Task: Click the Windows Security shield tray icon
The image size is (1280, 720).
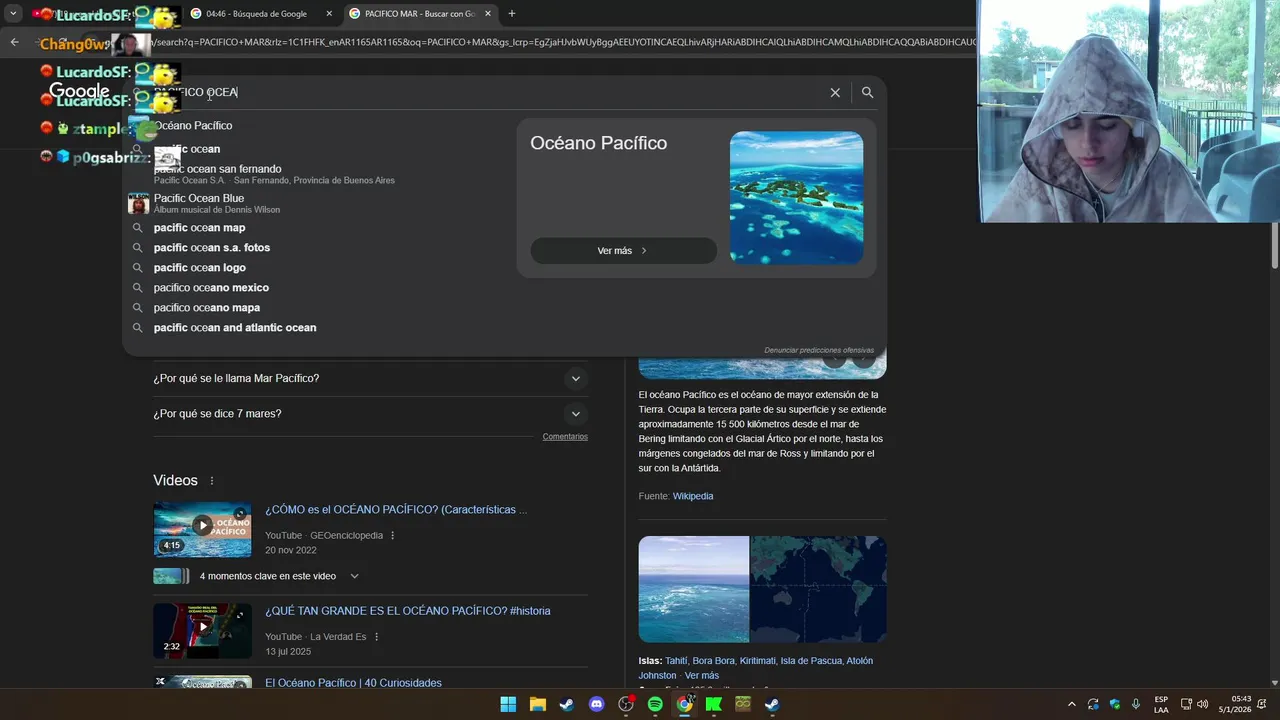Action: [1115, 704]
